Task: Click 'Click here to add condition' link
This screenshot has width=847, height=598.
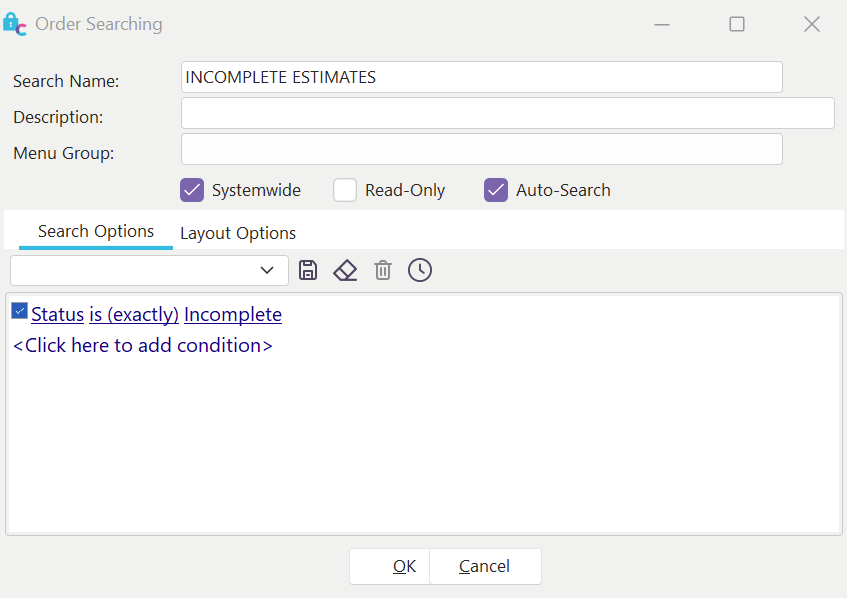Action: (142, 346)
